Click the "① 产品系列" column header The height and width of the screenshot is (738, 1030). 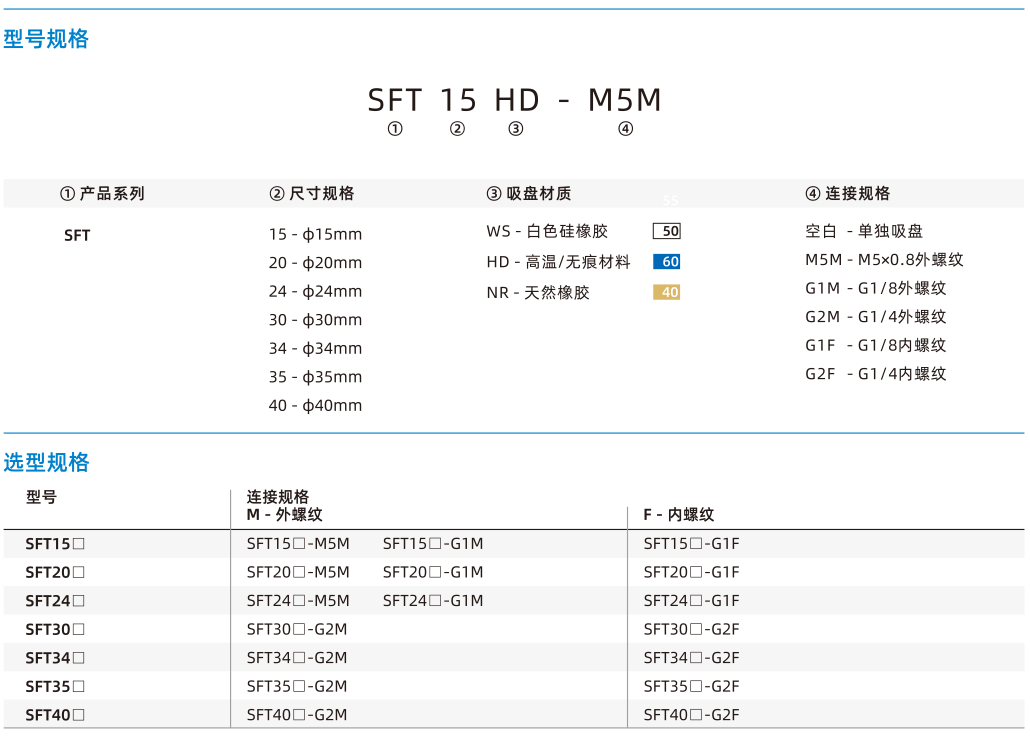[x=102, y=193]
